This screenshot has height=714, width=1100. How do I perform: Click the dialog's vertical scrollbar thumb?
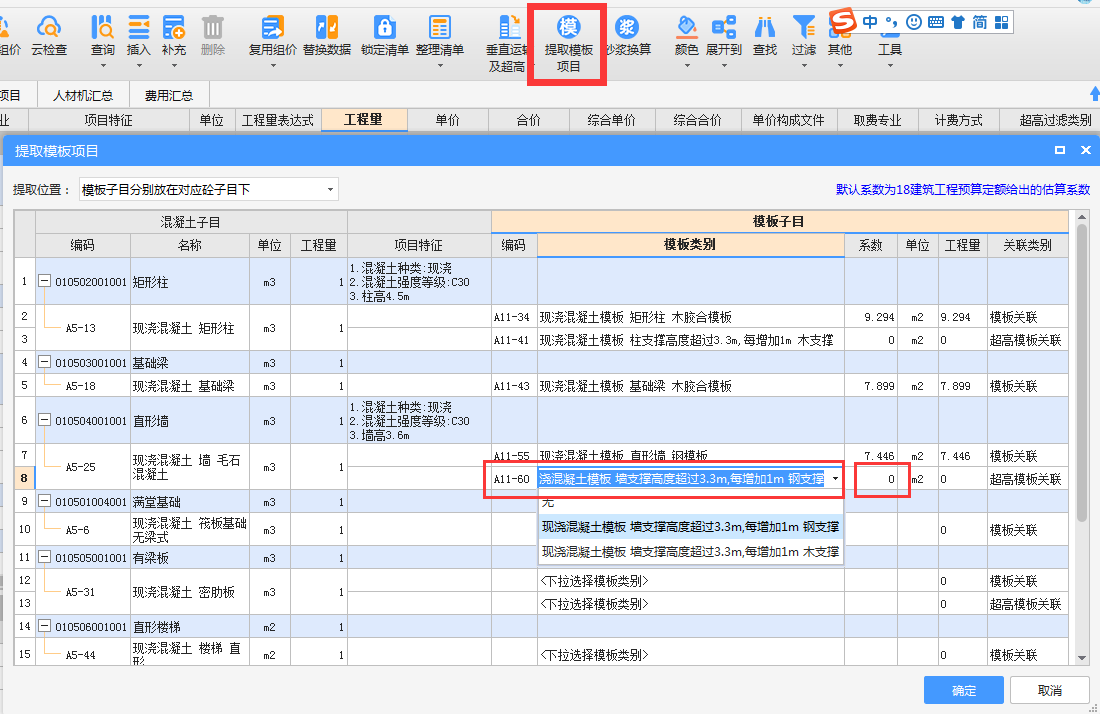point(1081,372)
